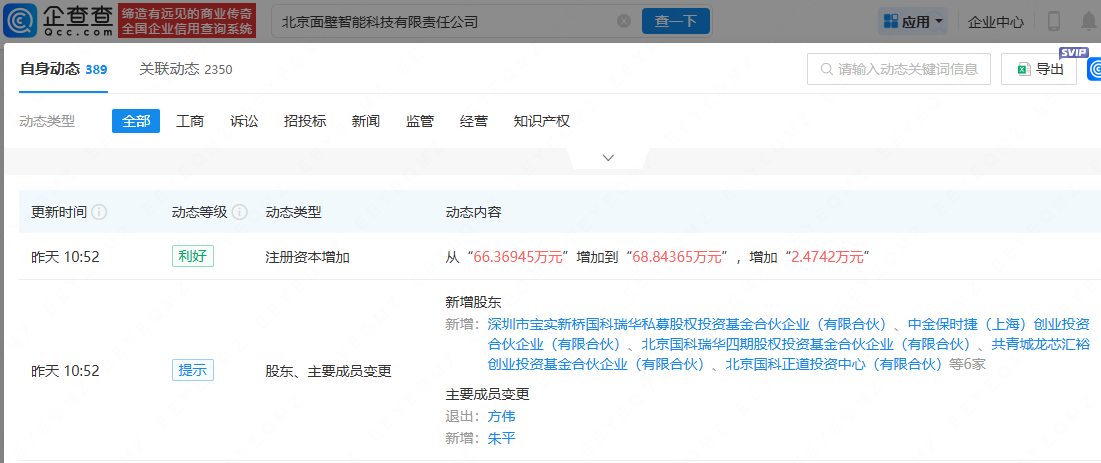Filter dynamics by 诉讼 type
This screenshot has height=463, width=1101.
(244, 121)
